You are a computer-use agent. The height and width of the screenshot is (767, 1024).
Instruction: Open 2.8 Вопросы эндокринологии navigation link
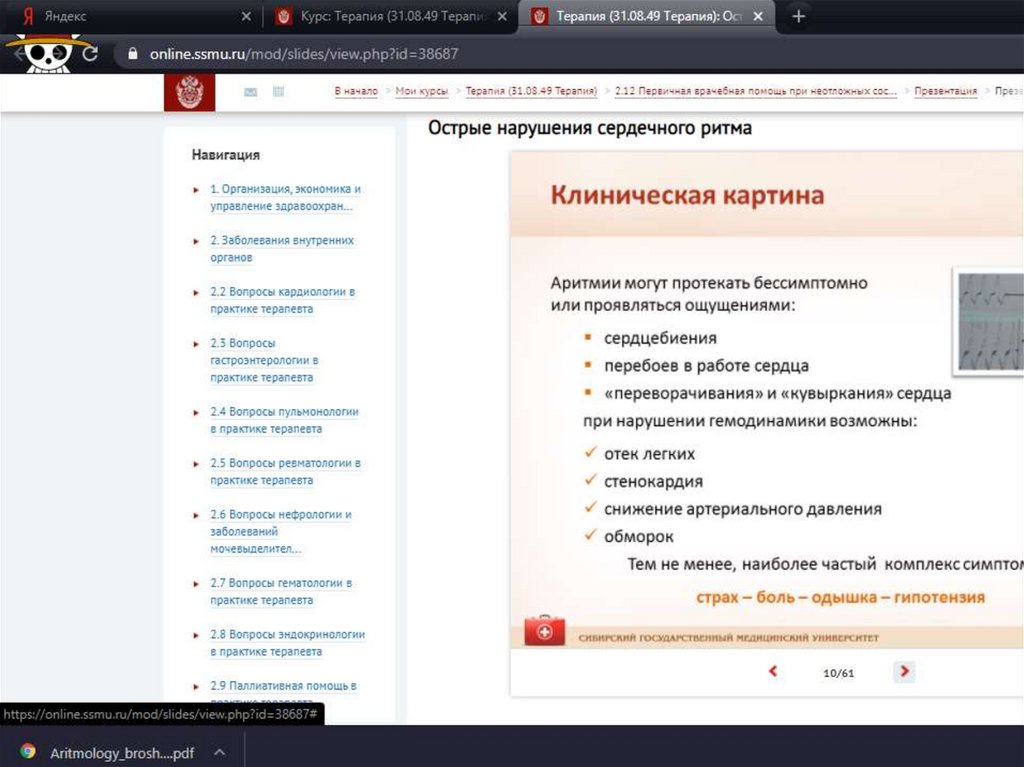coord(287,643)
